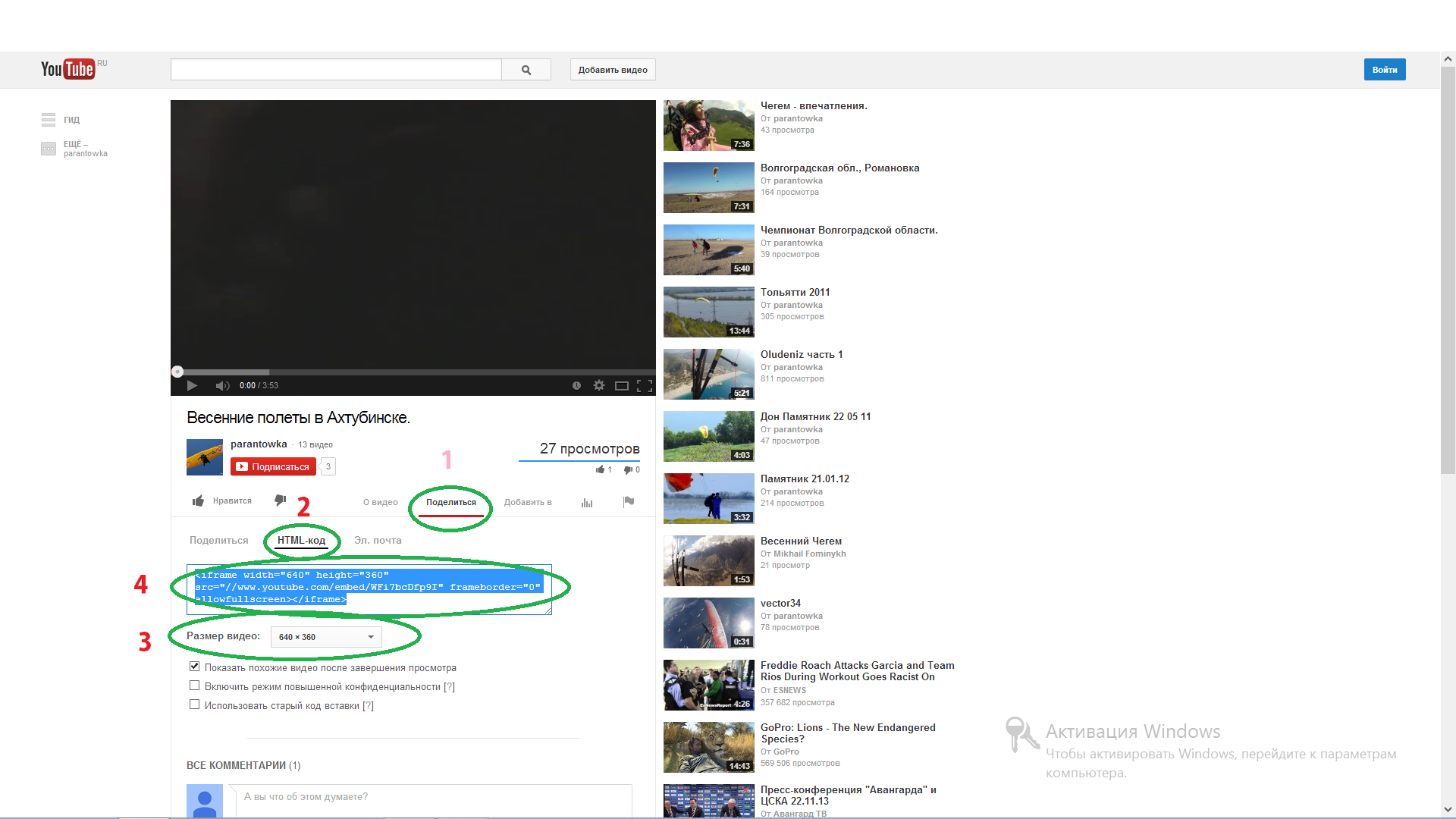Open the Тольятти 2011 video thumbnail
Image resolution: width=1456 pixels, height=819 pixels.
pyautogui.click(x=708, y=312)
